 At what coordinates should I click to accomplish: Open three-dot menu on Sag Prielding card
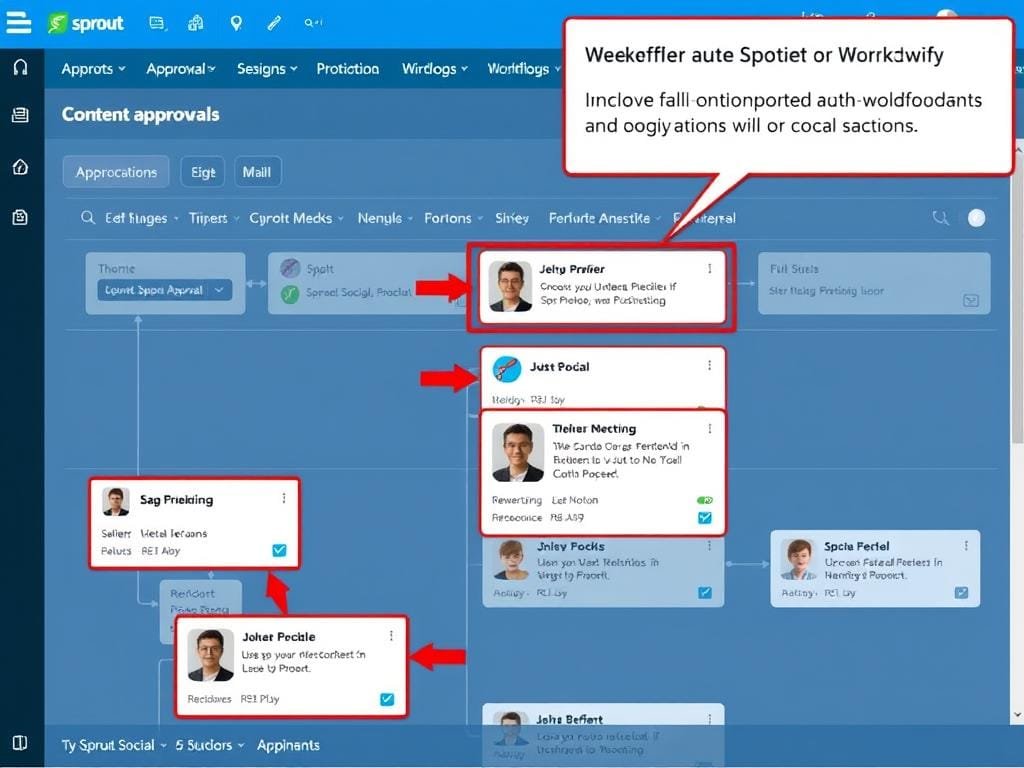(x=284, y=498)
